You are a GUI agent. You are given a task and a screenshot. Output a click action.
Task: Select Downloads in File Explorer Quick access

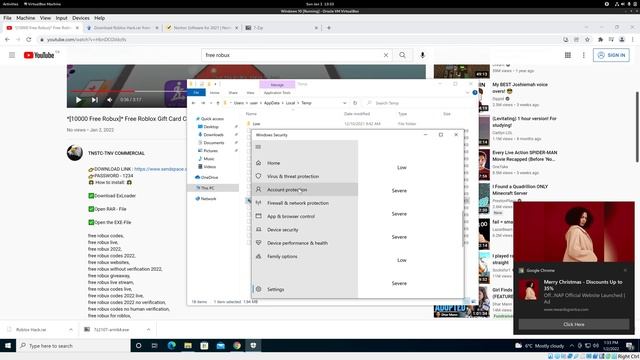[x=213, y=135]
